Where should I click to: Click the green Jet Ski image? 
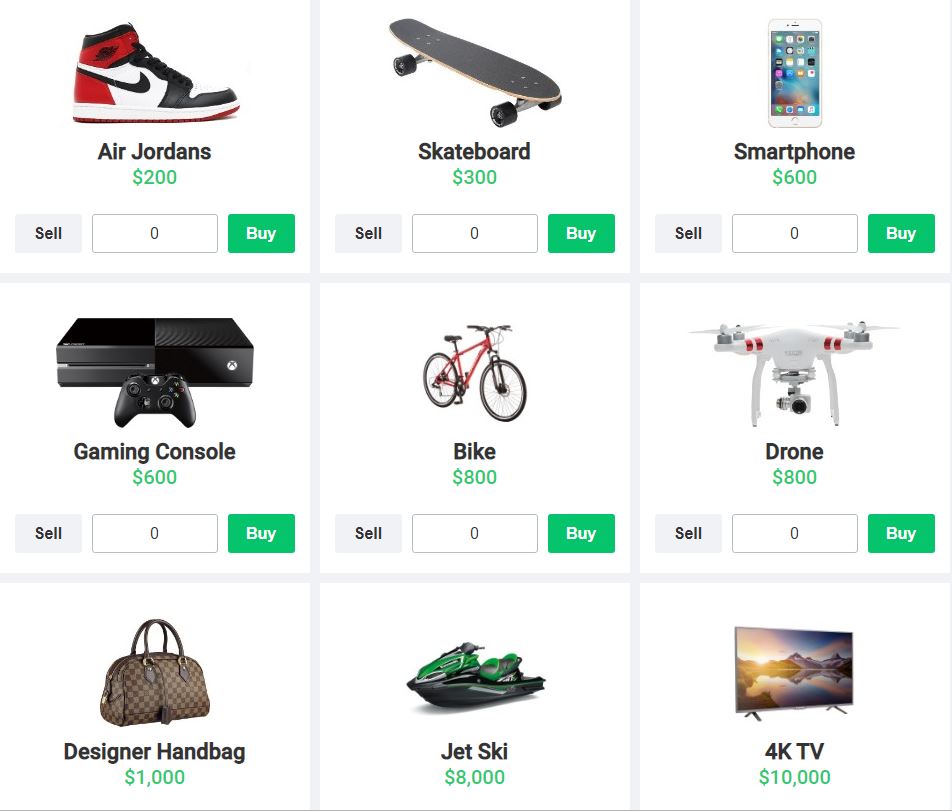click(475, 677)
